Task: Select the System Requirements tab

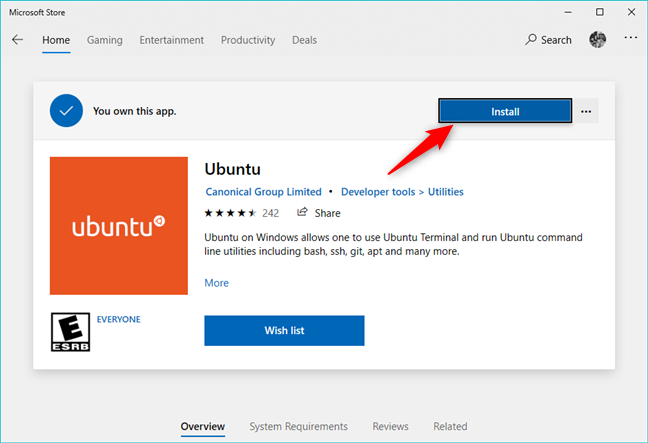Action: click(298, 426)
